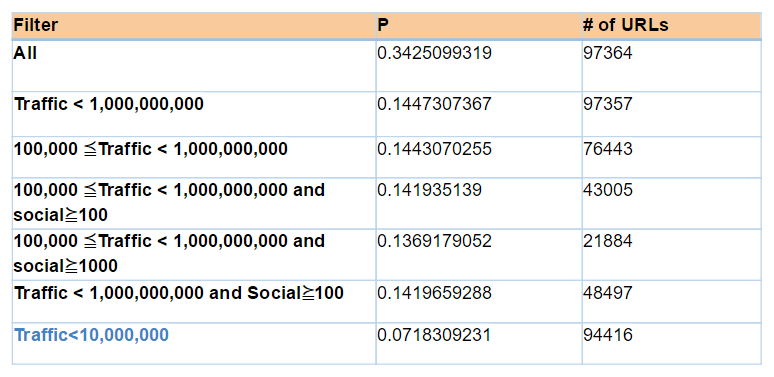Click the P value 0.1443070255
774x377 pixels.
coord(434,149)
